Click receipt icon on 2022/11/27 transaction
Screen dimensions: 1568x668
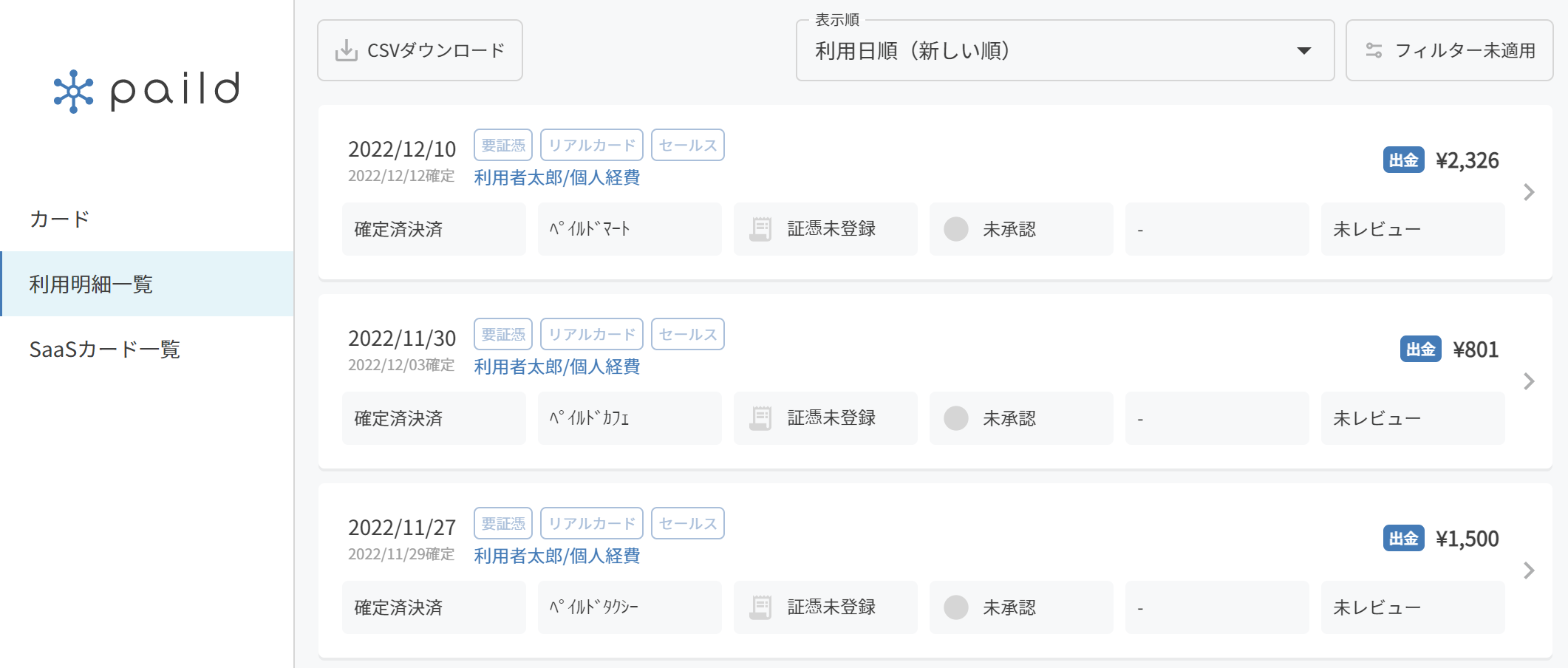coord(760,607)
